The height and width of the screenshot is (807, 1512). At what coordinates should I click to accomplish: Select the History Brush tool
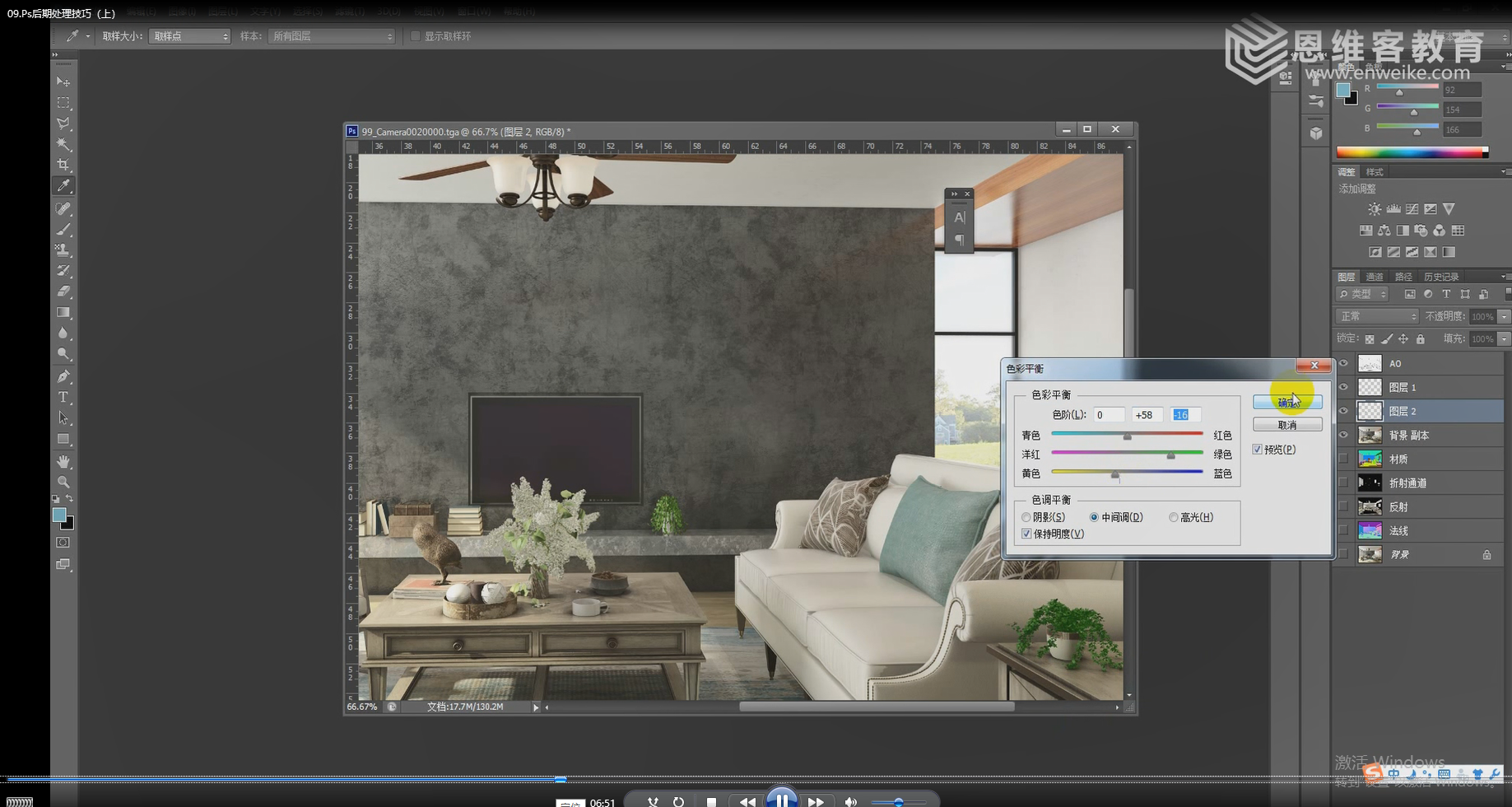[63, 270]
